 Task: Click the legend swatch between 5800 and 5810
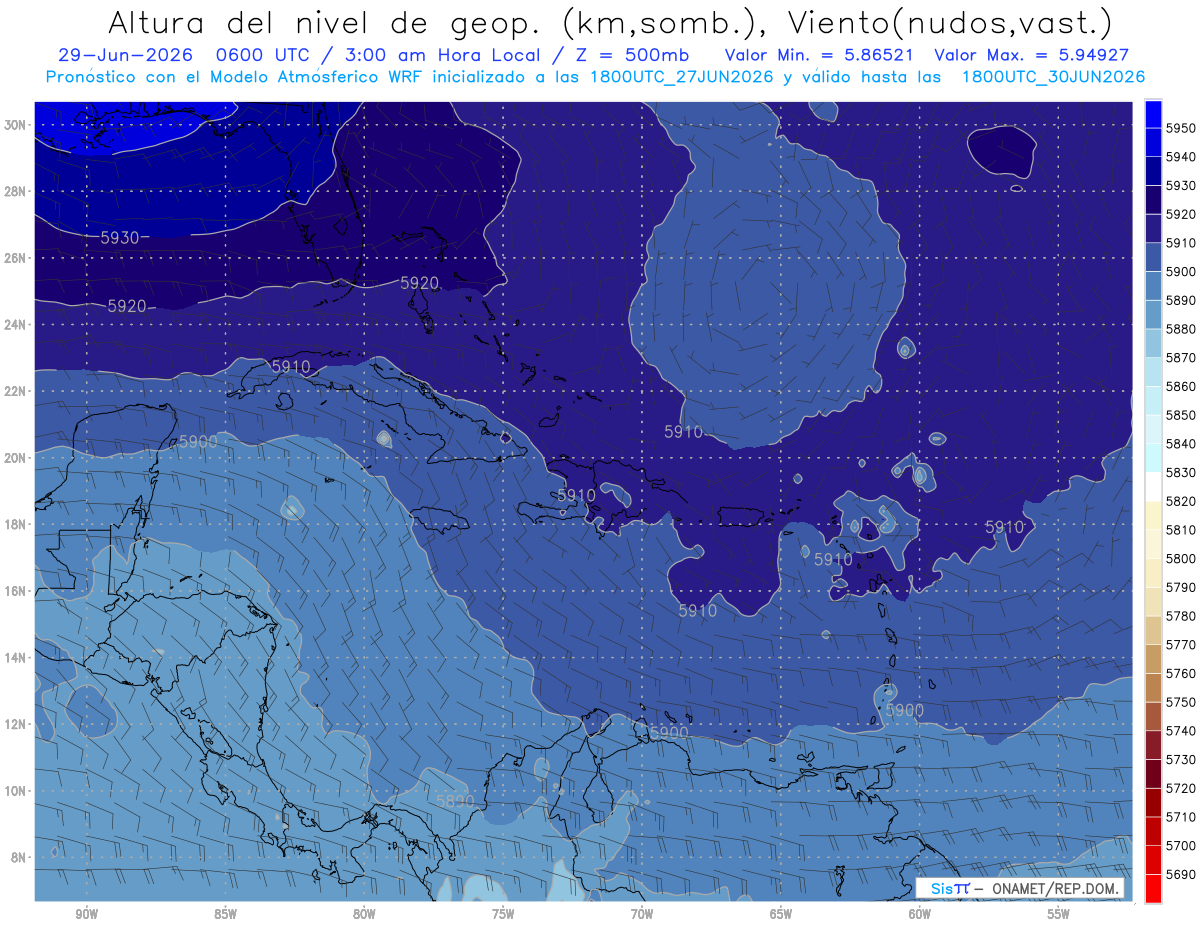[1153, 544]
